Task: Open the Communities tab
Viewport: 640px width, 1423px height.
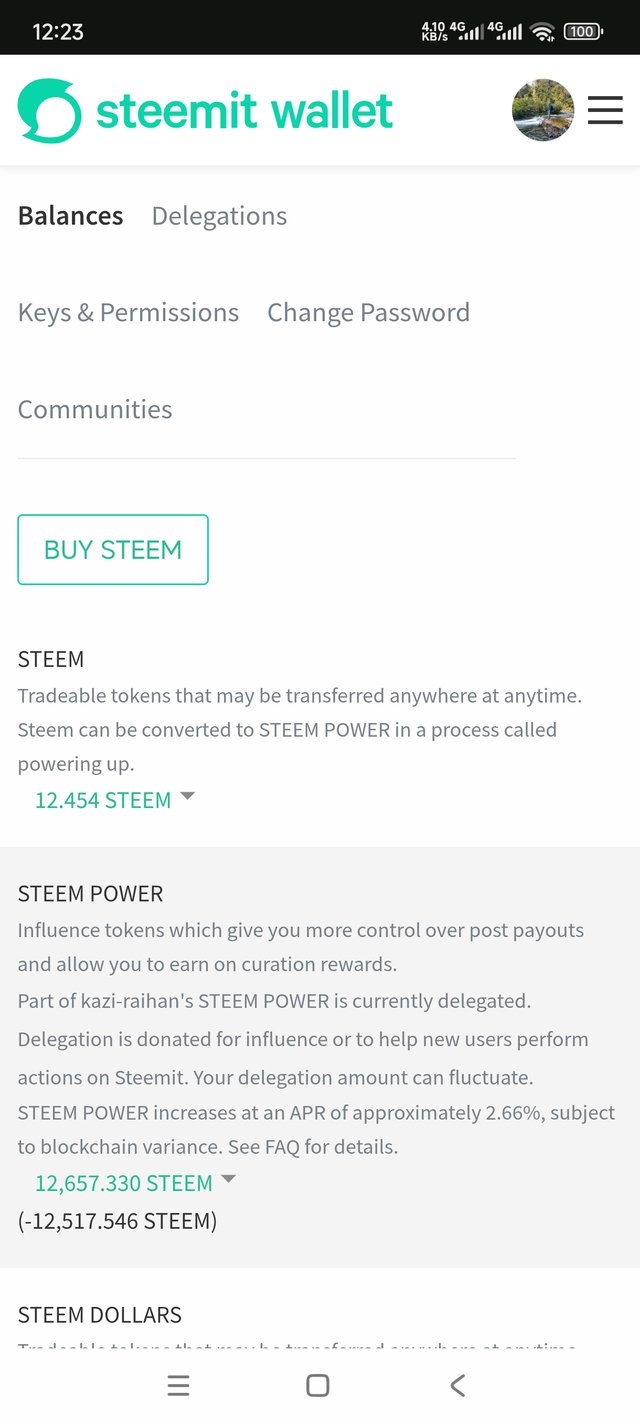Action: point(95,410)
